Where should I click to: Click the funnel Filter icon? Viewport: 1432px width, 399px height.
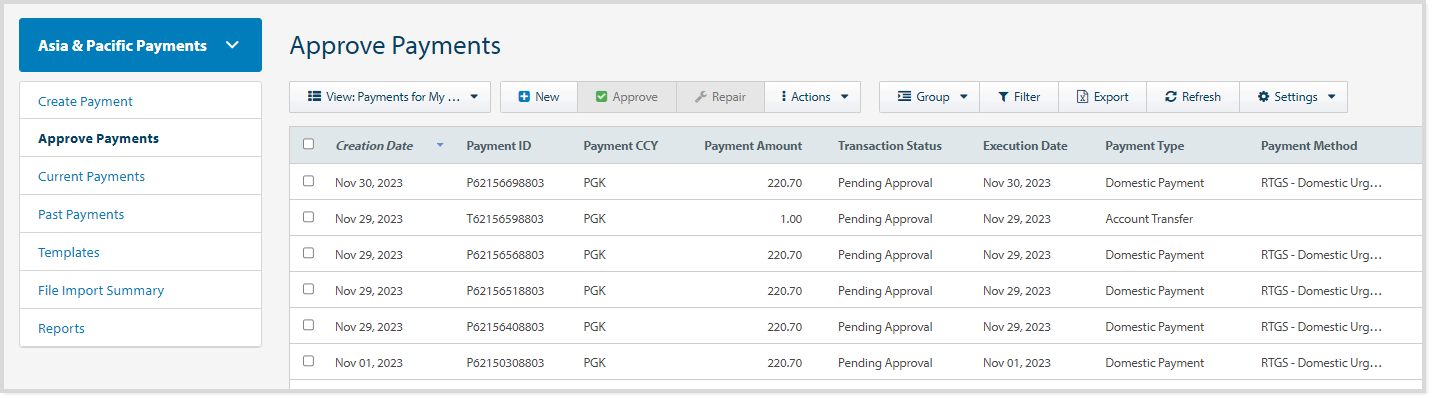coord(1003,97)
